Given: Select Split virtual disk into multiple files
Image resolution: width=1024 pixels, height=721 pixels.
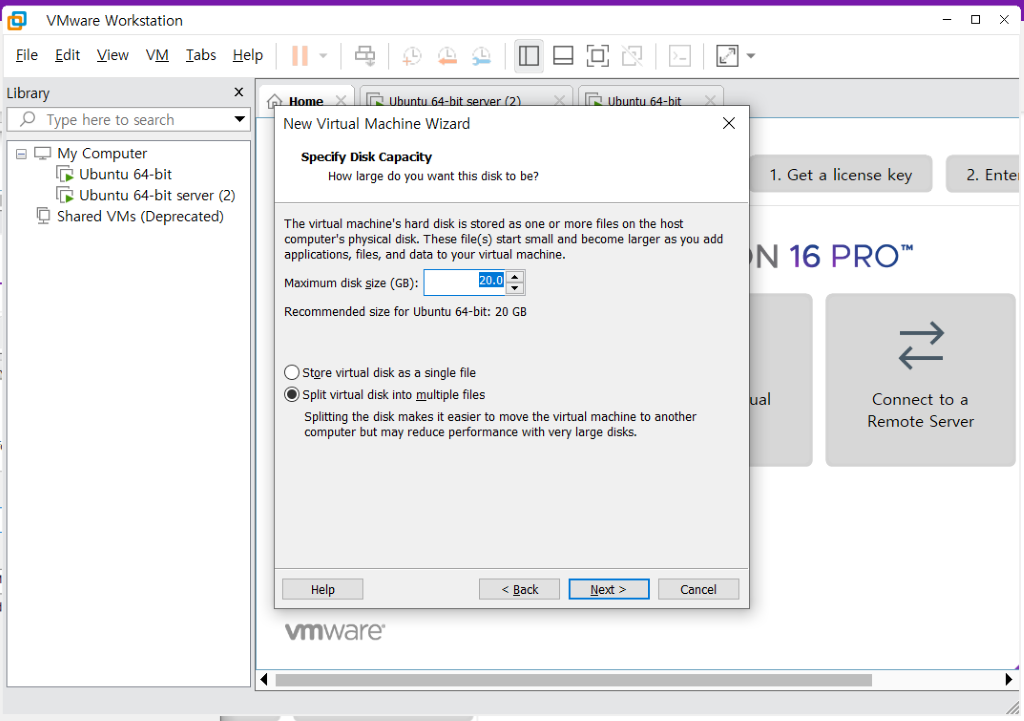Looking at the screenshot, I should pos(385,394).
